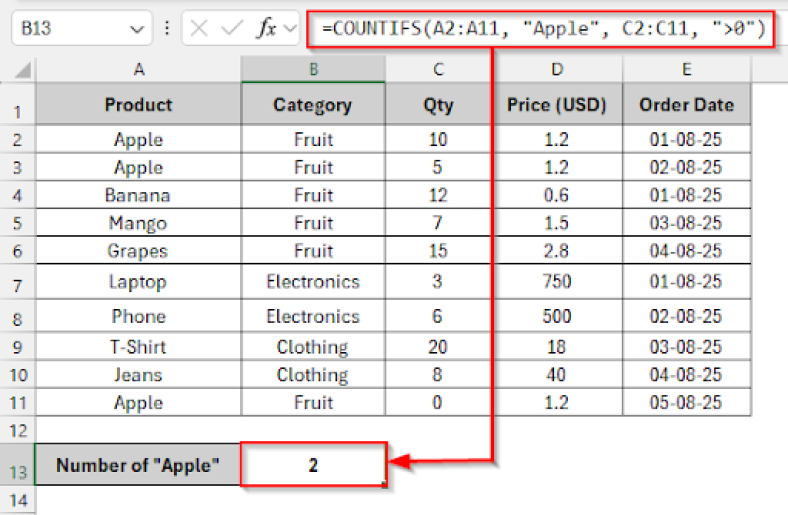Click the Name Box showing B13
788x515 pixels.
tap(70, 30)
